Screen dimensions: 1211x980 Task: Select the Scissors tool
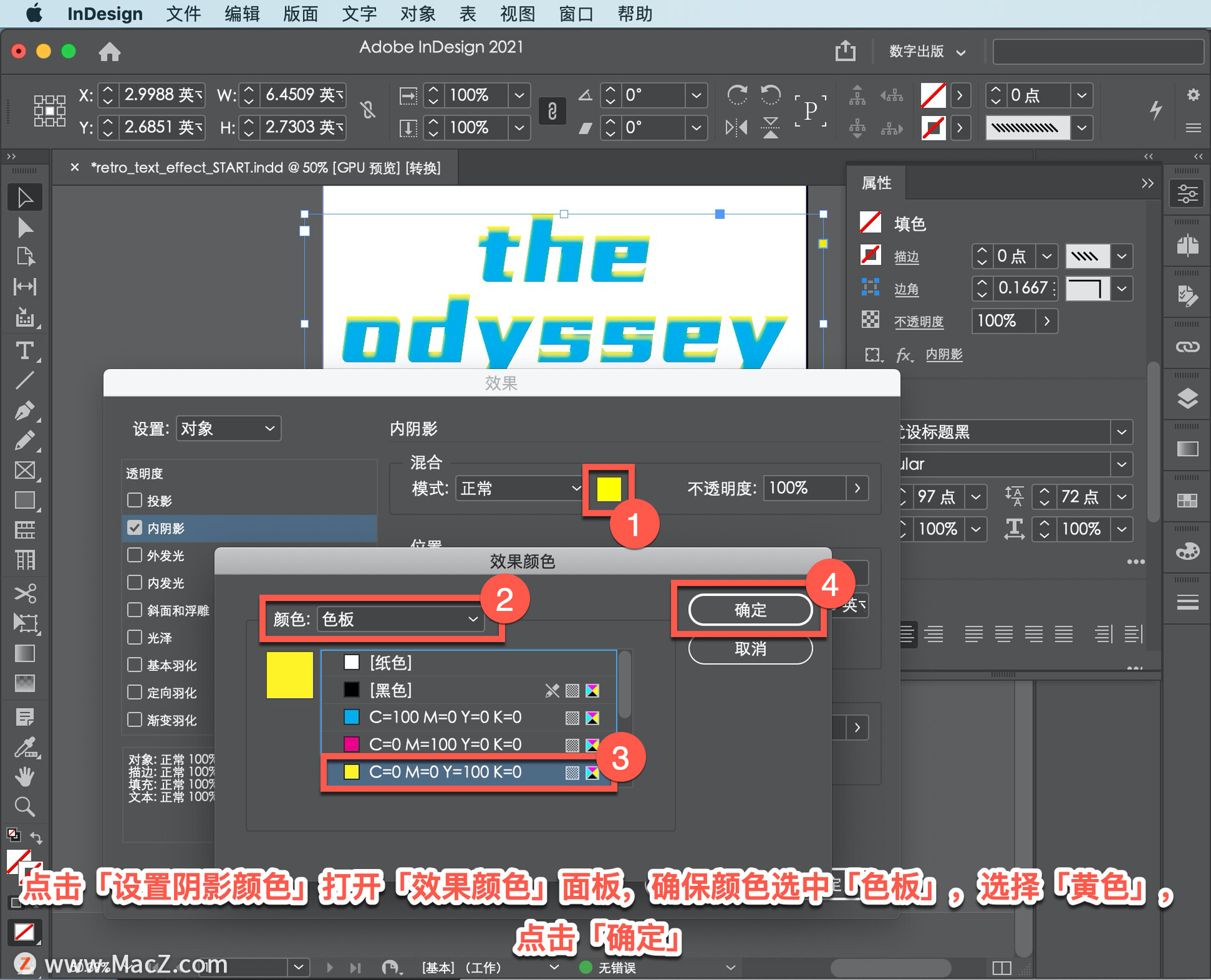[x=25, y=593]
